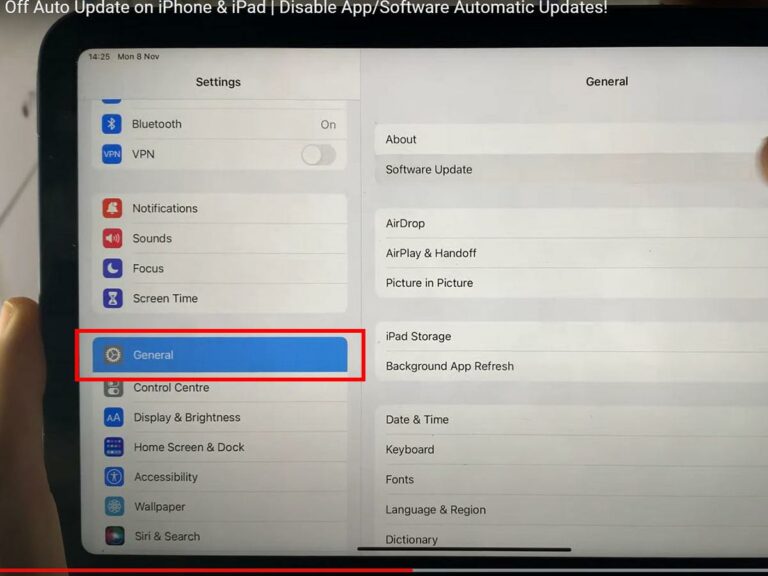Open Sounds settings
The image size is (768, 576).
tap(220, 238)
